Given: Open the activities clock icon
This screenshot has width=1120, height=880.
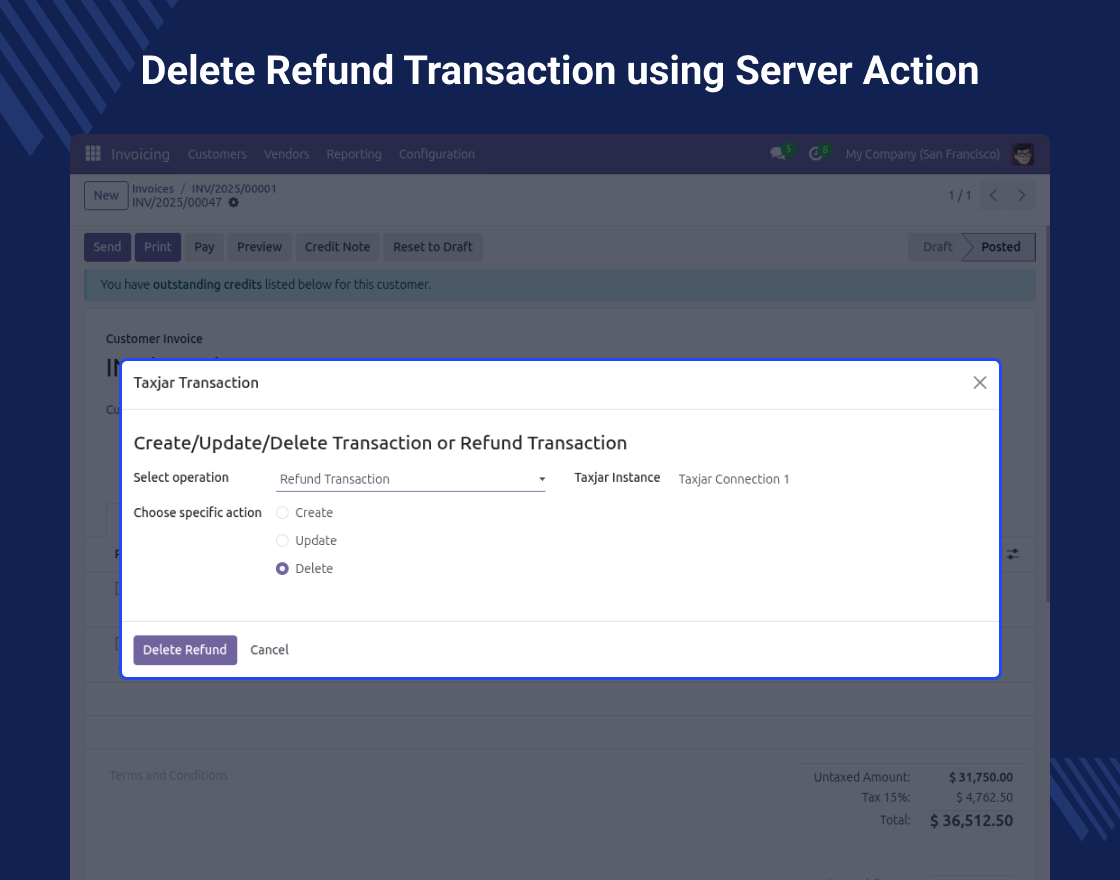Looking at the screenshot, I should [x=816, y=154].
